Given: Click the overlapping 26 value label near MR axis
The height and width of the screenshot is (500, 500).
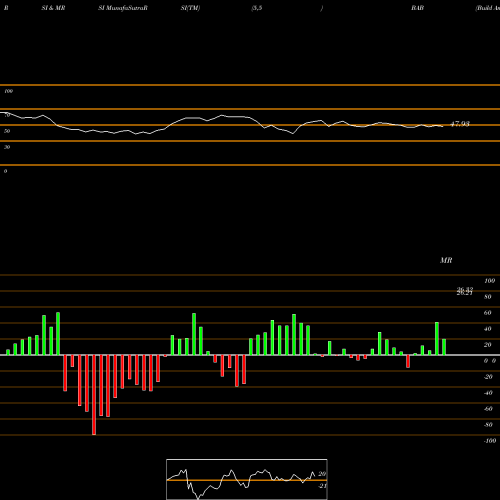Looking at the screenshot, I should tap(465, 291).
